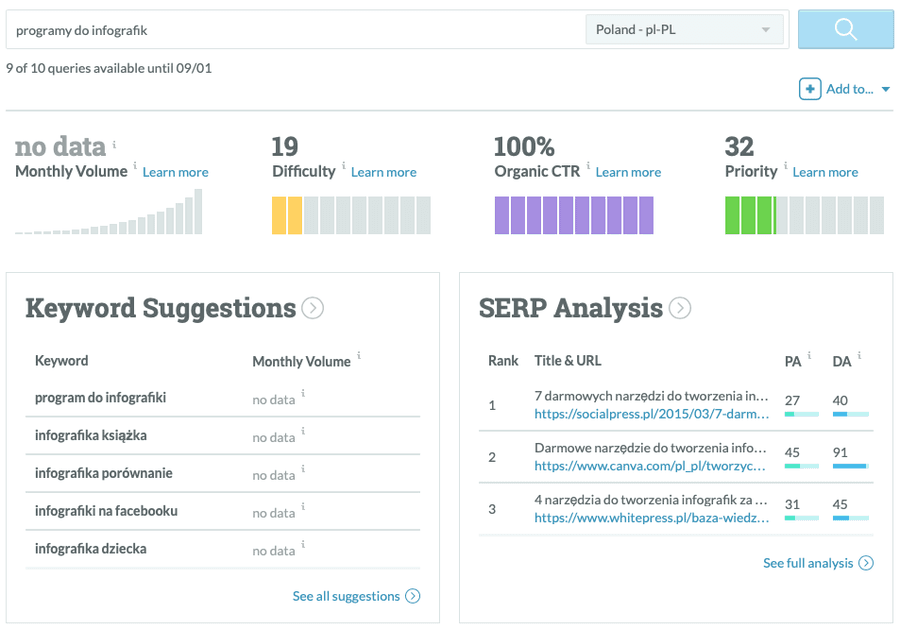Click info icon next to Difficulty
Screen dimensions: 900x630
pyautogui.click(x=344, y=166)
